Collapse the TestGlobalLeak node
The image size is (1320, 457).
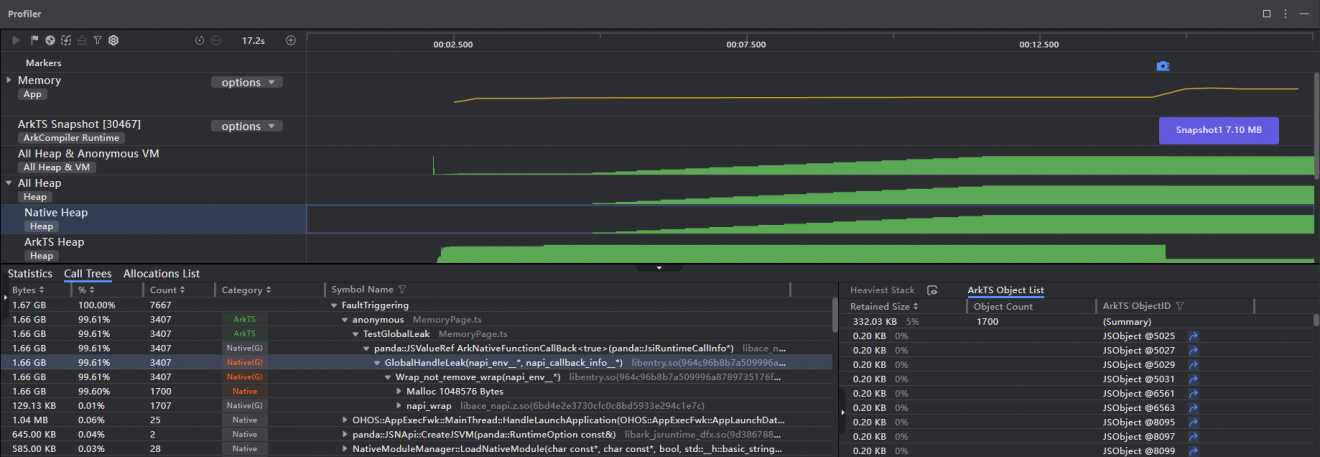tap(355, 333)
